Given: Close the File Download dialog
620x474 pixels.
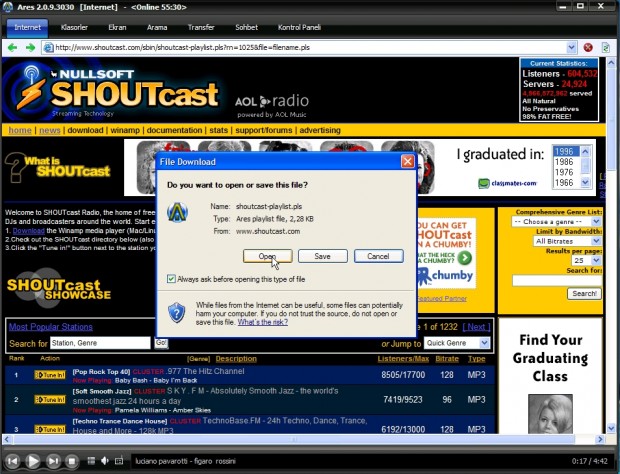Looking at the screenshot, I should pos(407,161).
